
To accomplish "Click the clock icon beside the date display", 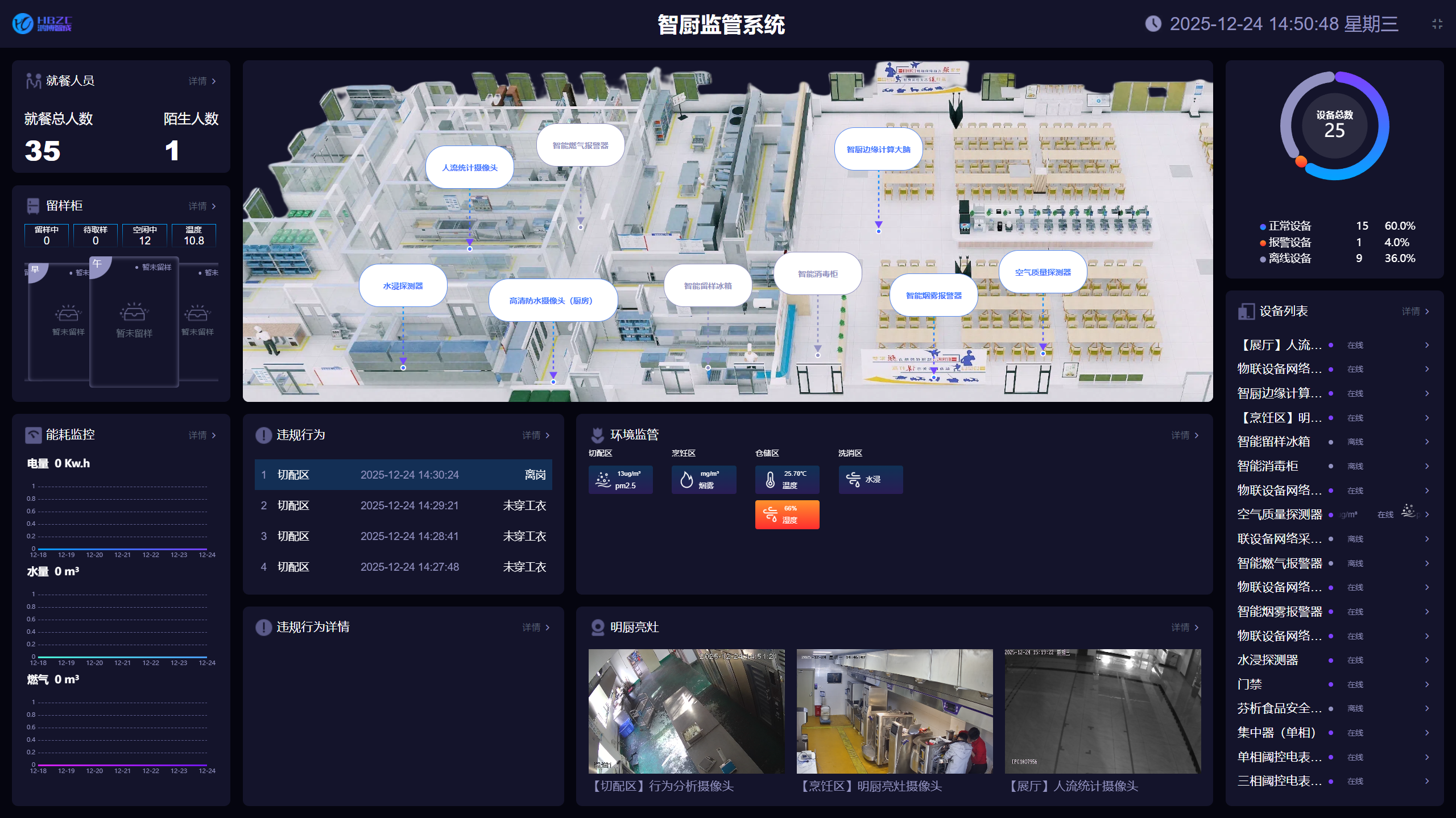I will [1153, 24].
